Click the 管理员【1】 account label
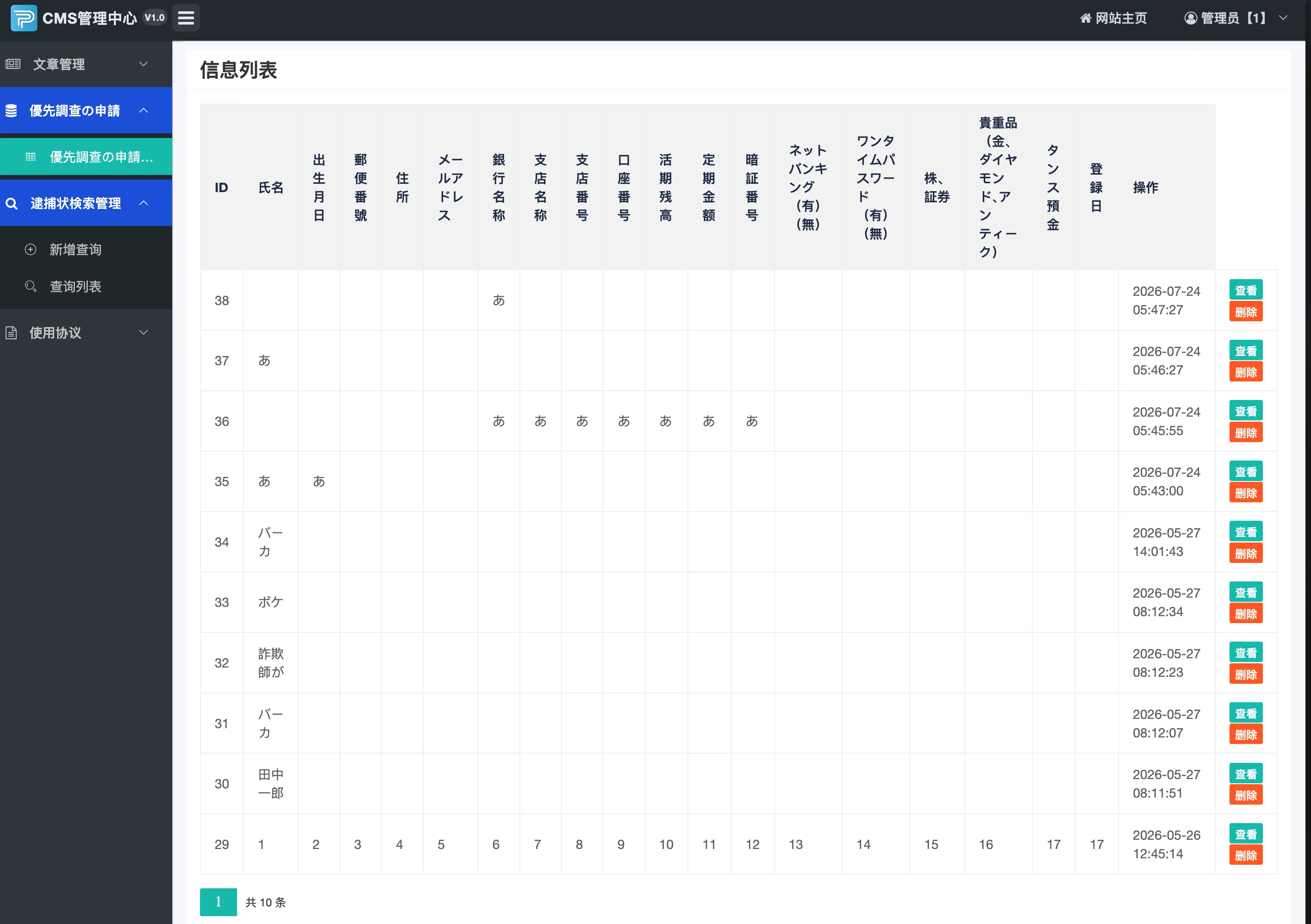This screenshot has height=924, width=1311. pyautogui.click(x=1233, y=18)
